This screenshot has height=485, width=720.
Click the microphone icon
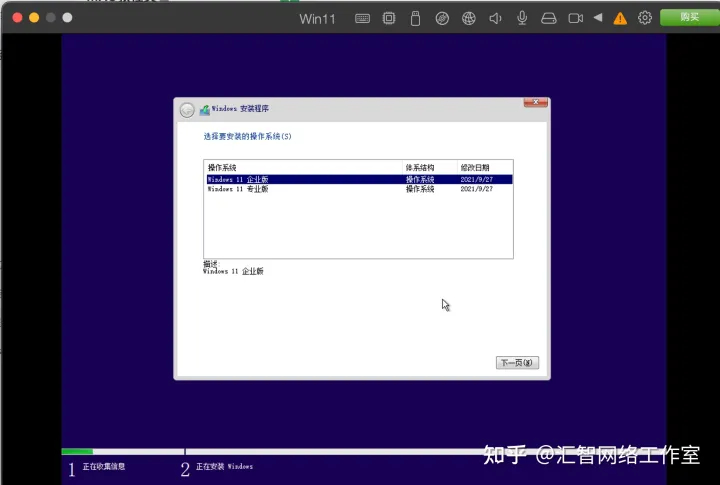522,18
